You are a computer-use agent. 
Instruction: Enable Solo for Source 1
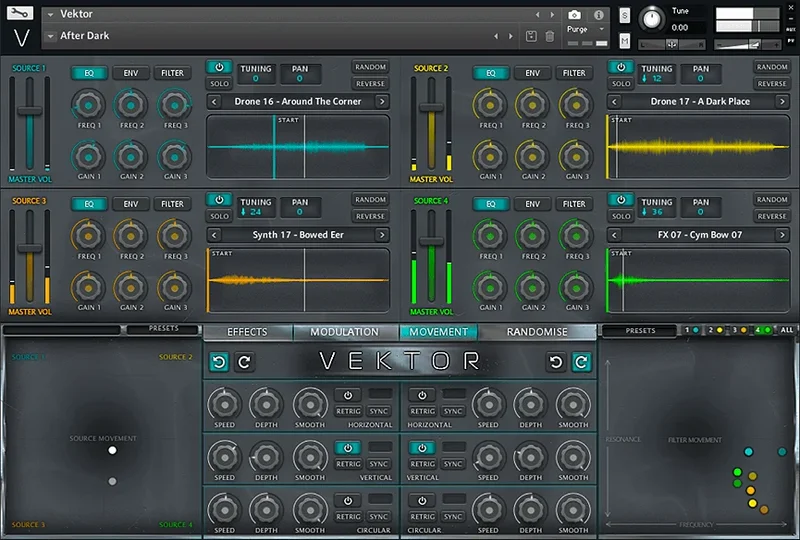click(x=219, y=84)
